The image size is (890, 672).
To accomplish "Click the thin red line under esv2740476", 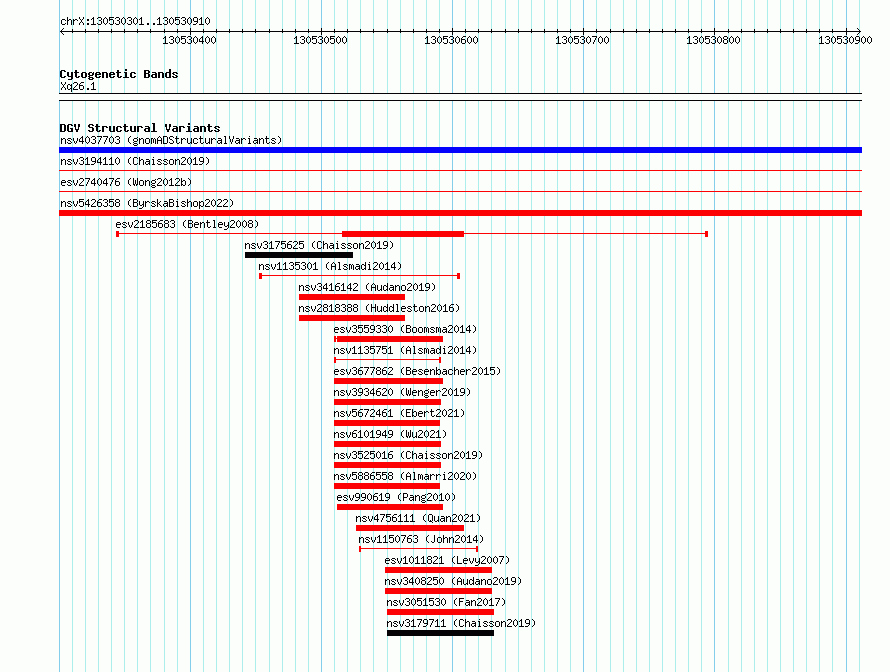I will (460, 191).
